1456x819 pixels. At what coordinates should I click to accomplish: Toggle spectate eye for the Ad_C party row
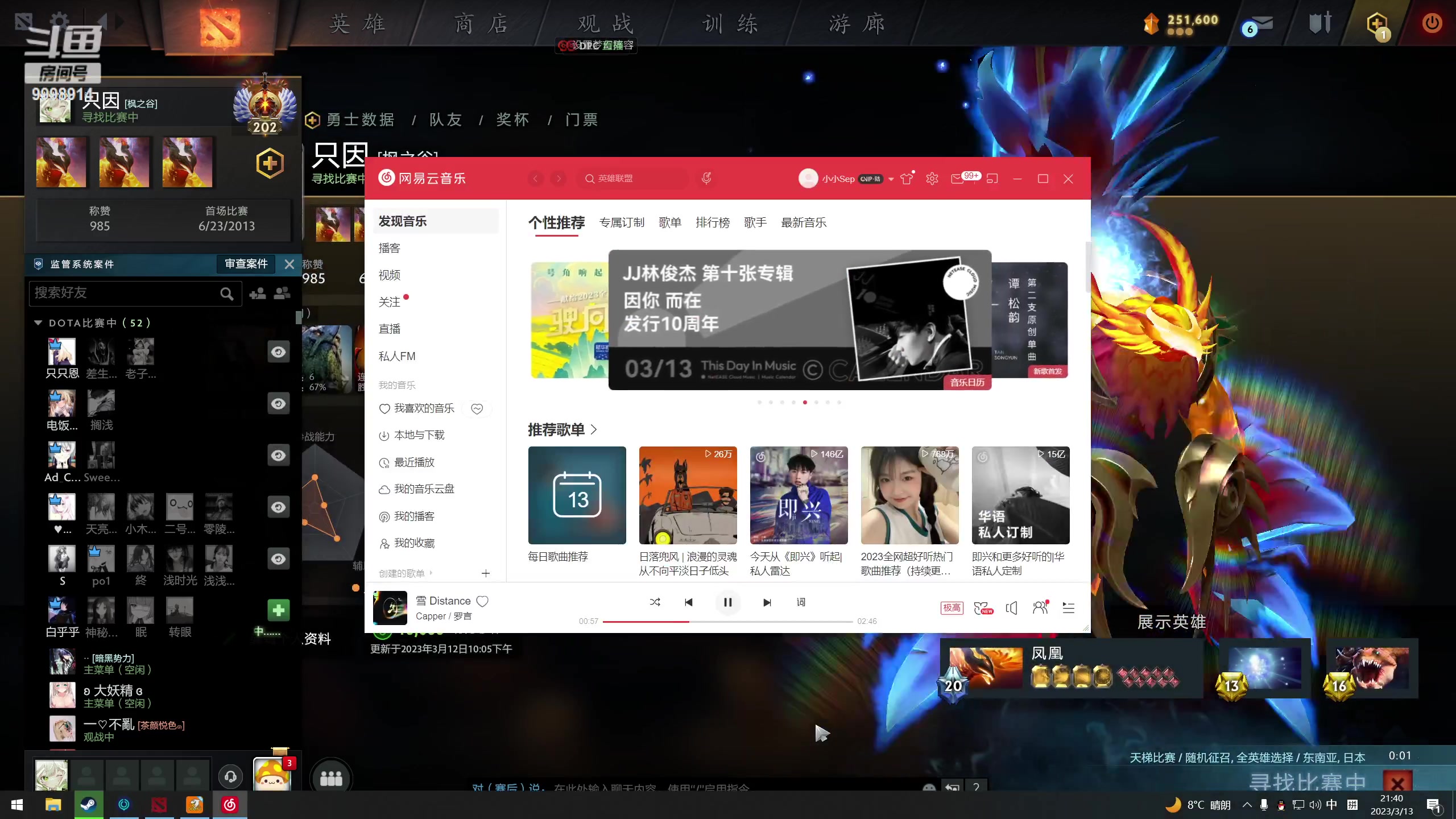click(278, 456)
